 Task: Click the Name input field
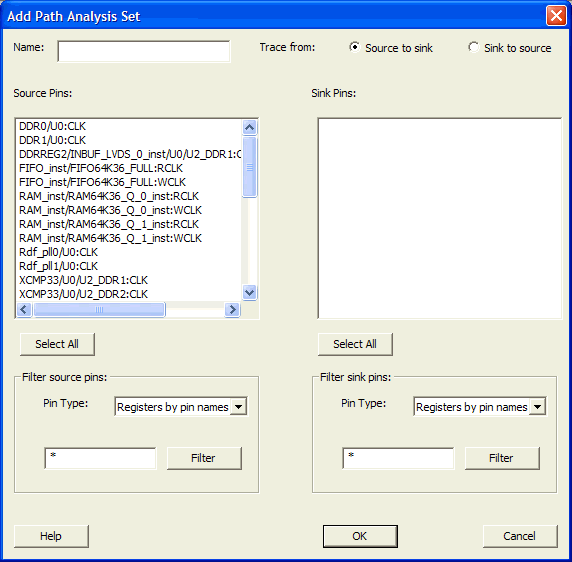coord(144,51)
